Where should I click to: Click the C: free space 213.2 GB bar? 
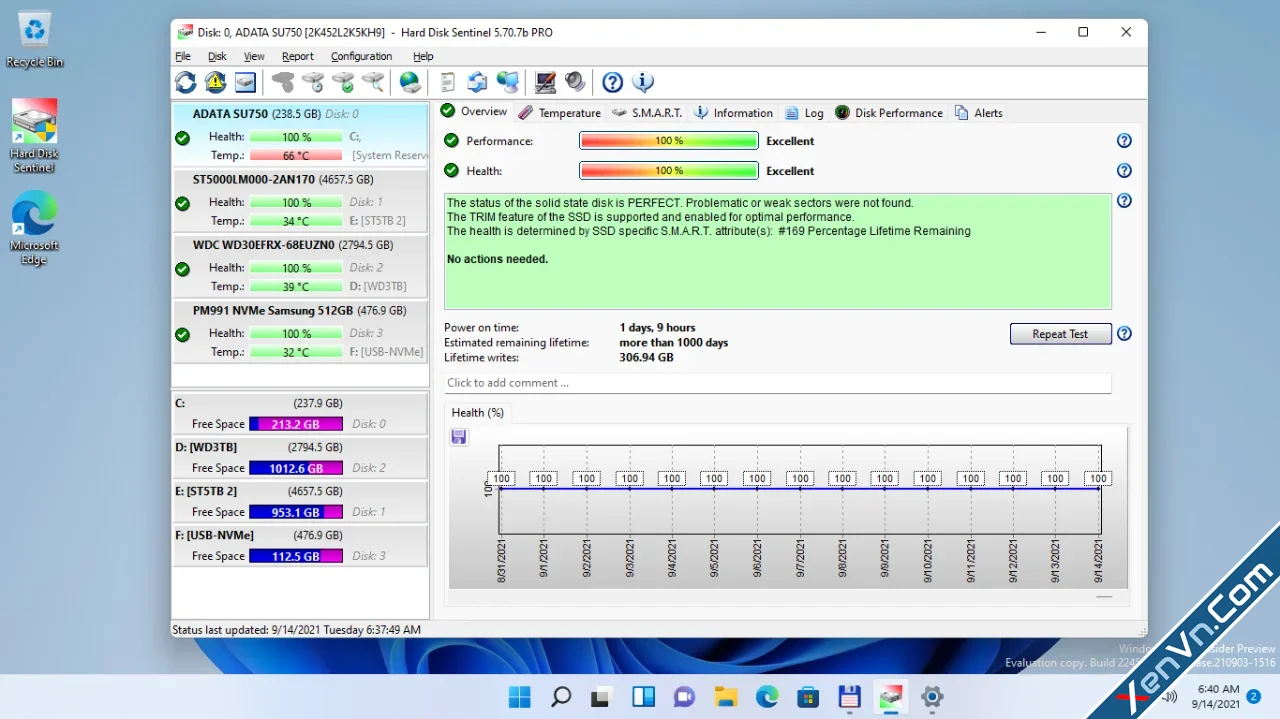click(x=296, y=424)
